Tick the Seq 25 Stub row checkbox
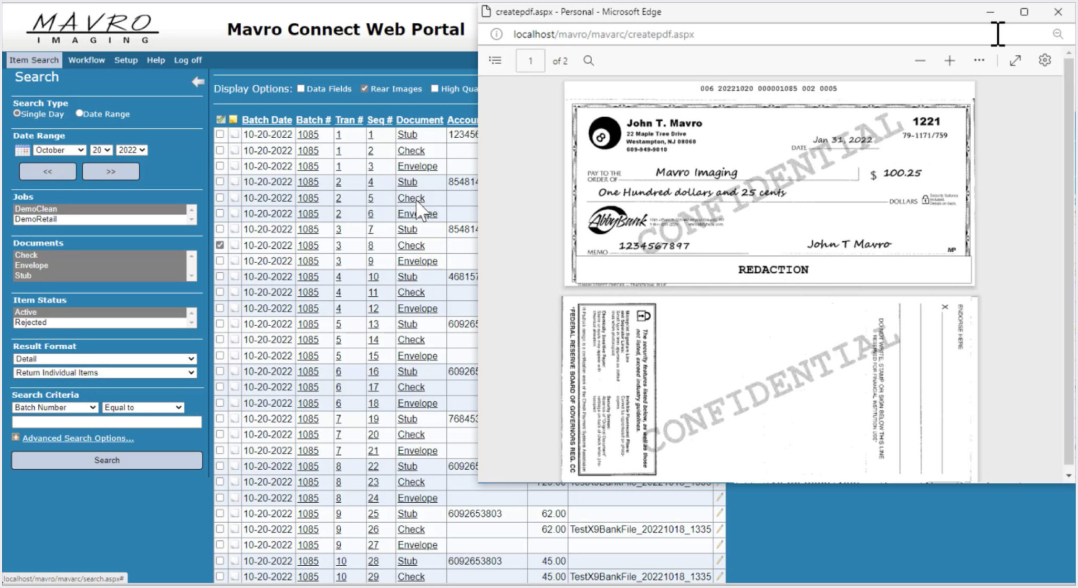 click(x=220, y=514)
